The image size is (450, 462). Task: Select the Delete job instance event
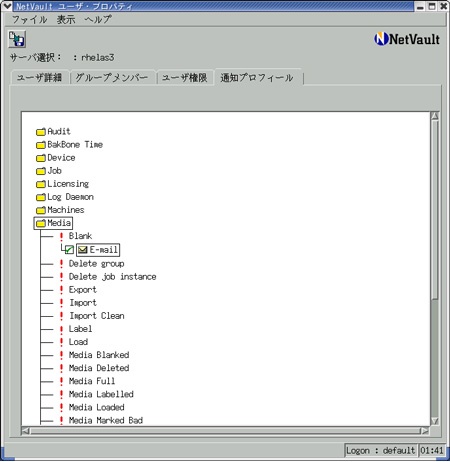(113, 277)
